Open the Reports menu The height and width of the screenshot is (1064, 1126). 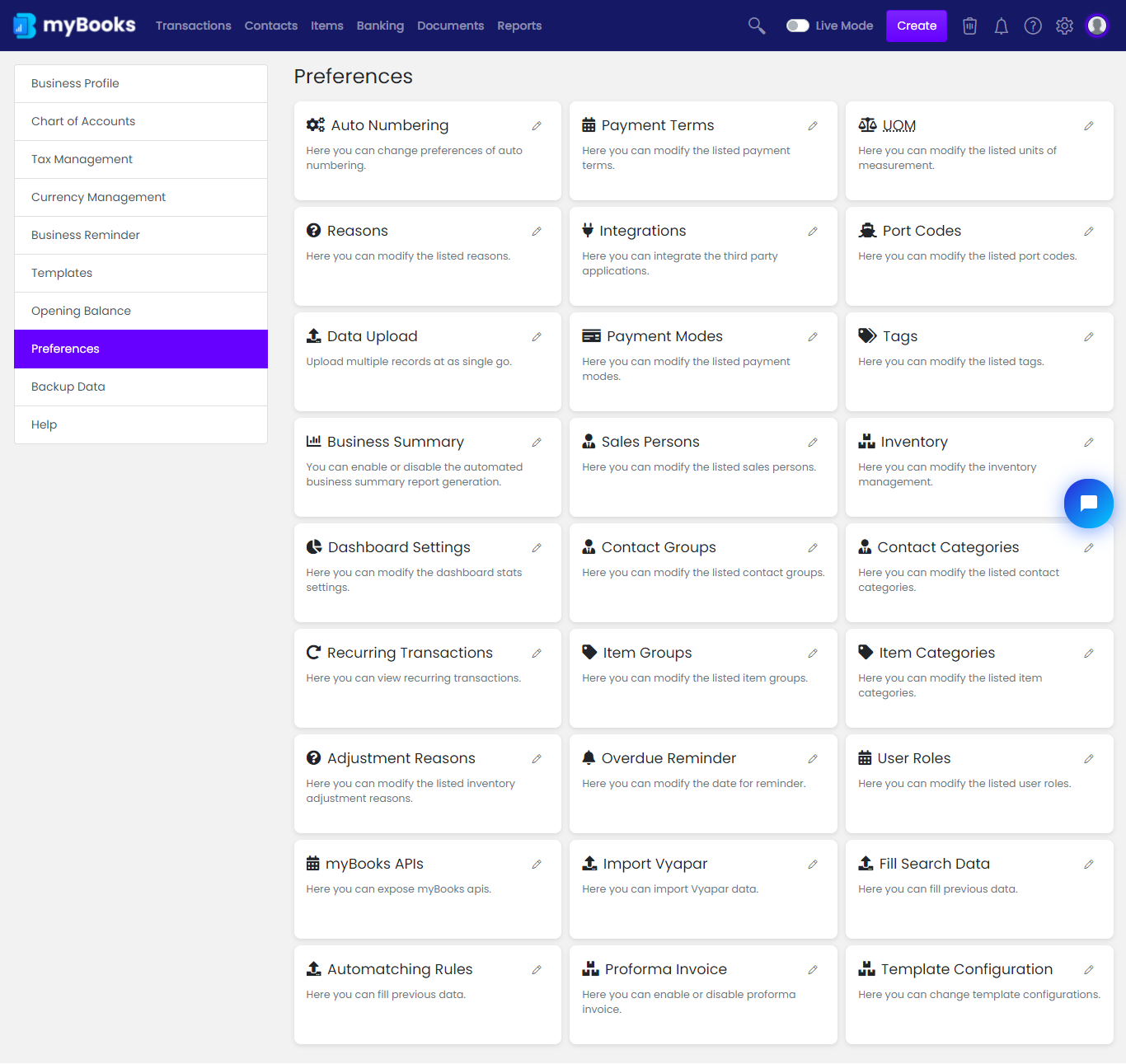(x=519, y=26)
